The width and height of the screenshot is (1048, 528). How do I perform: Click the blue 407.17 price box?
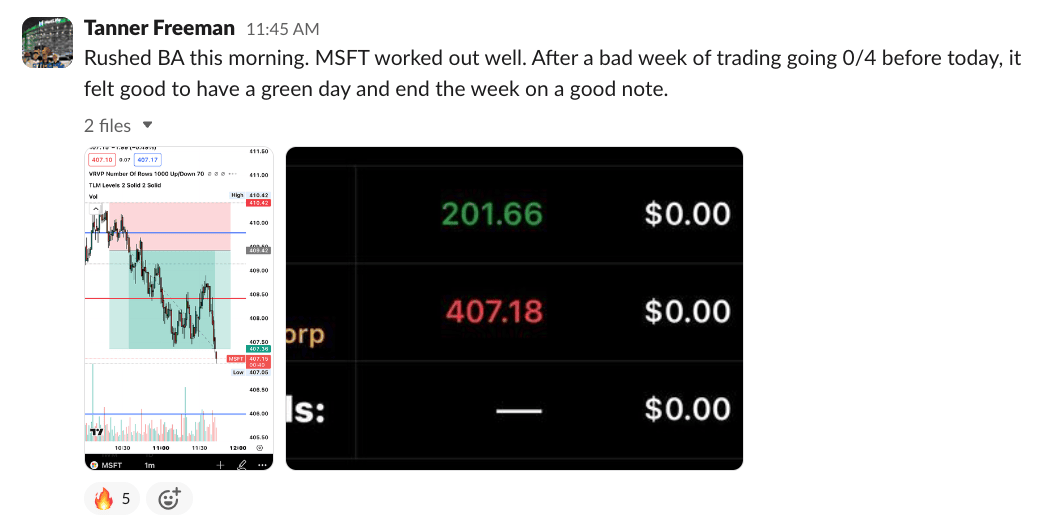[148, 159]
